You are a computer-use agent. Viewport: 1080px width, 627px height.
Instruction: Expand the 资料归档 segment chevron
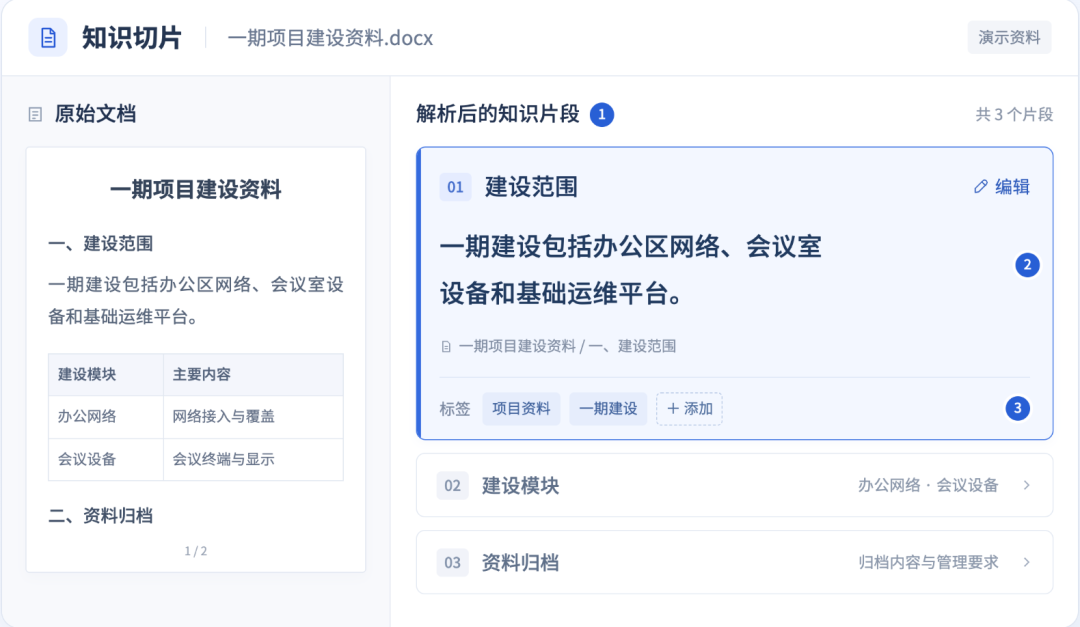pos(1026,563)
